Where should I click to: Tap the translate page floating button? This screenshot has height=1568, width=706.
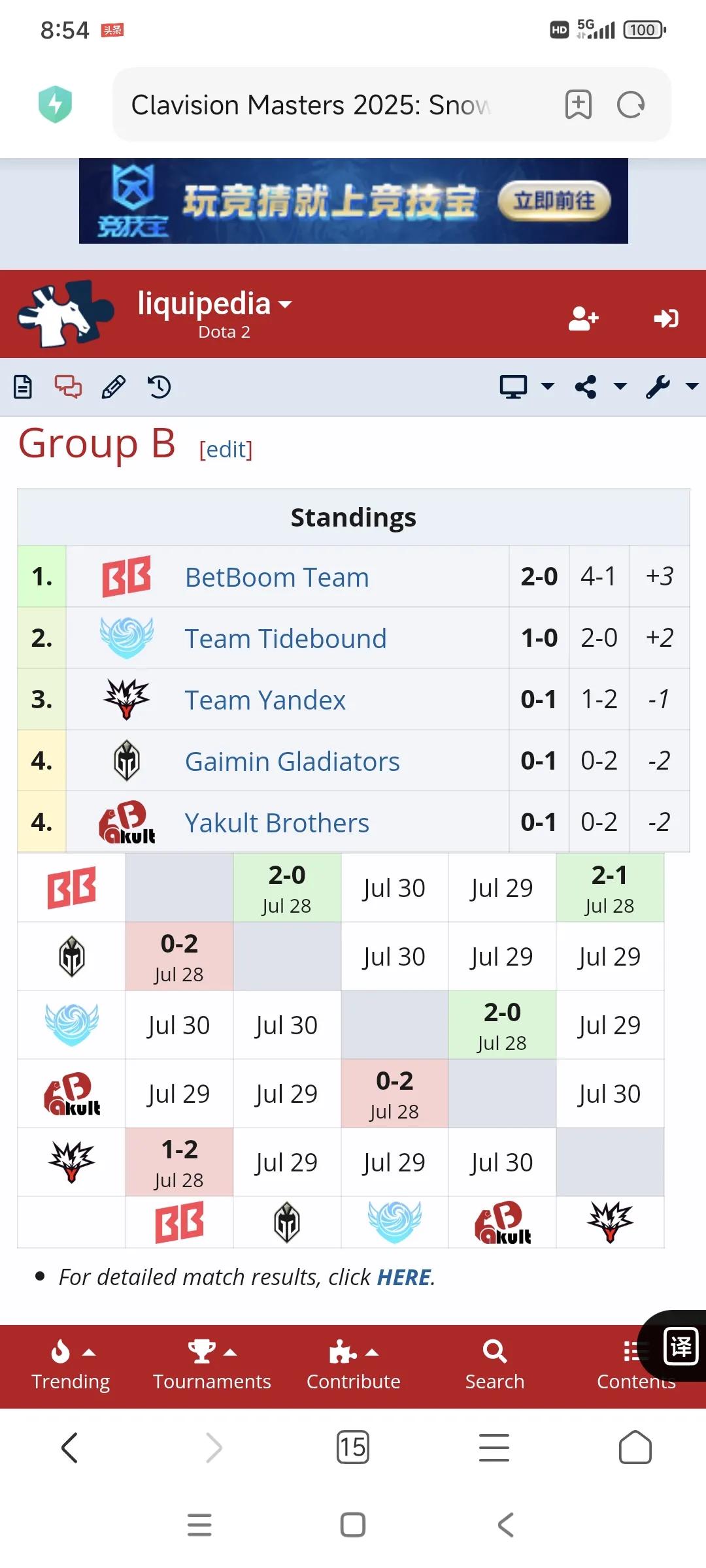tap(680, 1347)
